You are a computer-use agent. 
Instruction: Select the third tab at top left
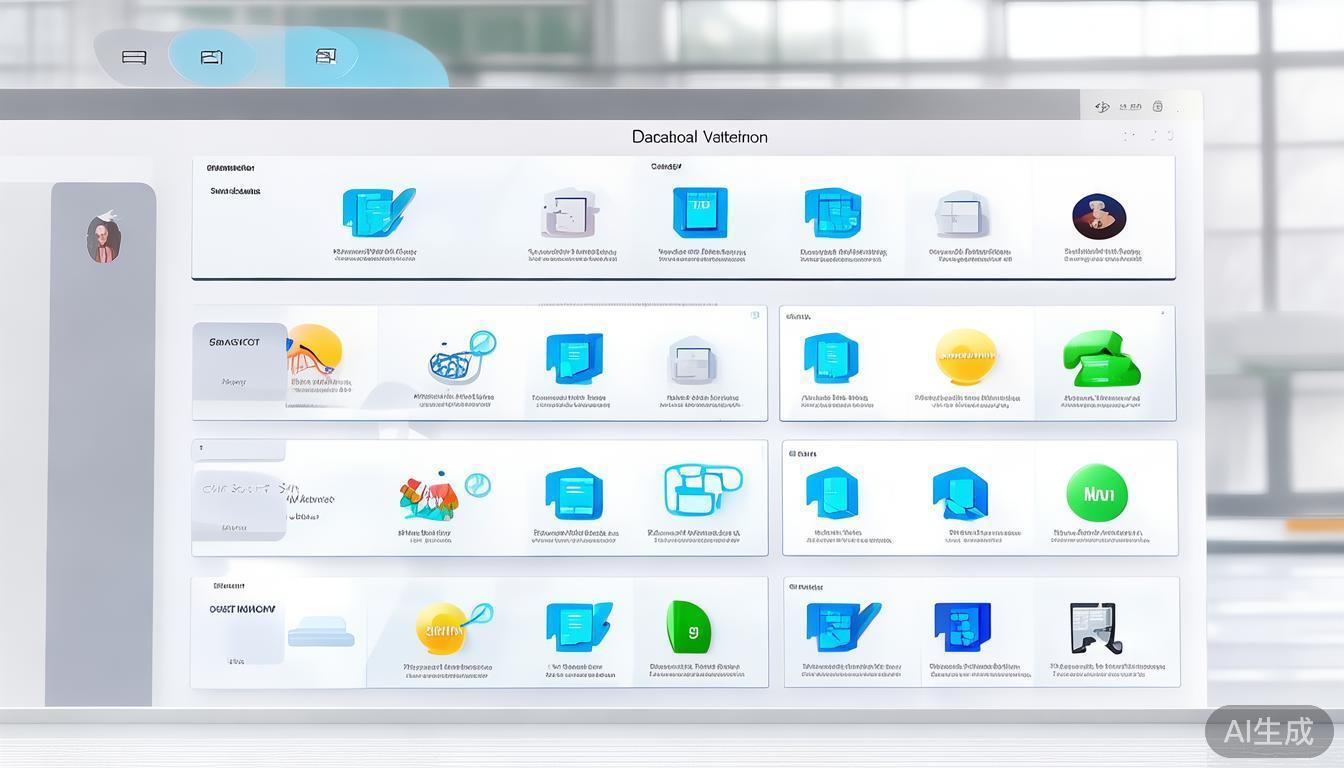(325, 56)
